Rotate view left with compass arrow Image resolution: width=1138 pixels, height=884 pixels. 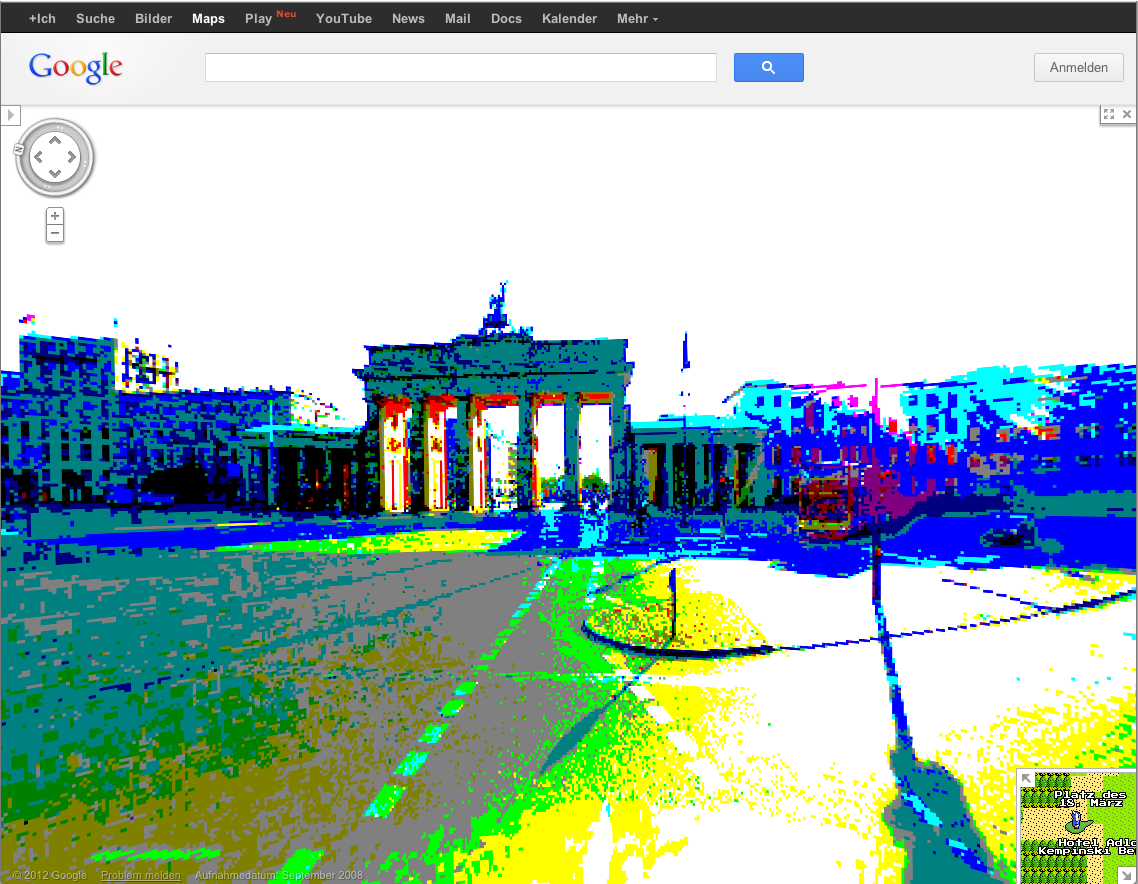click(38, 157)
